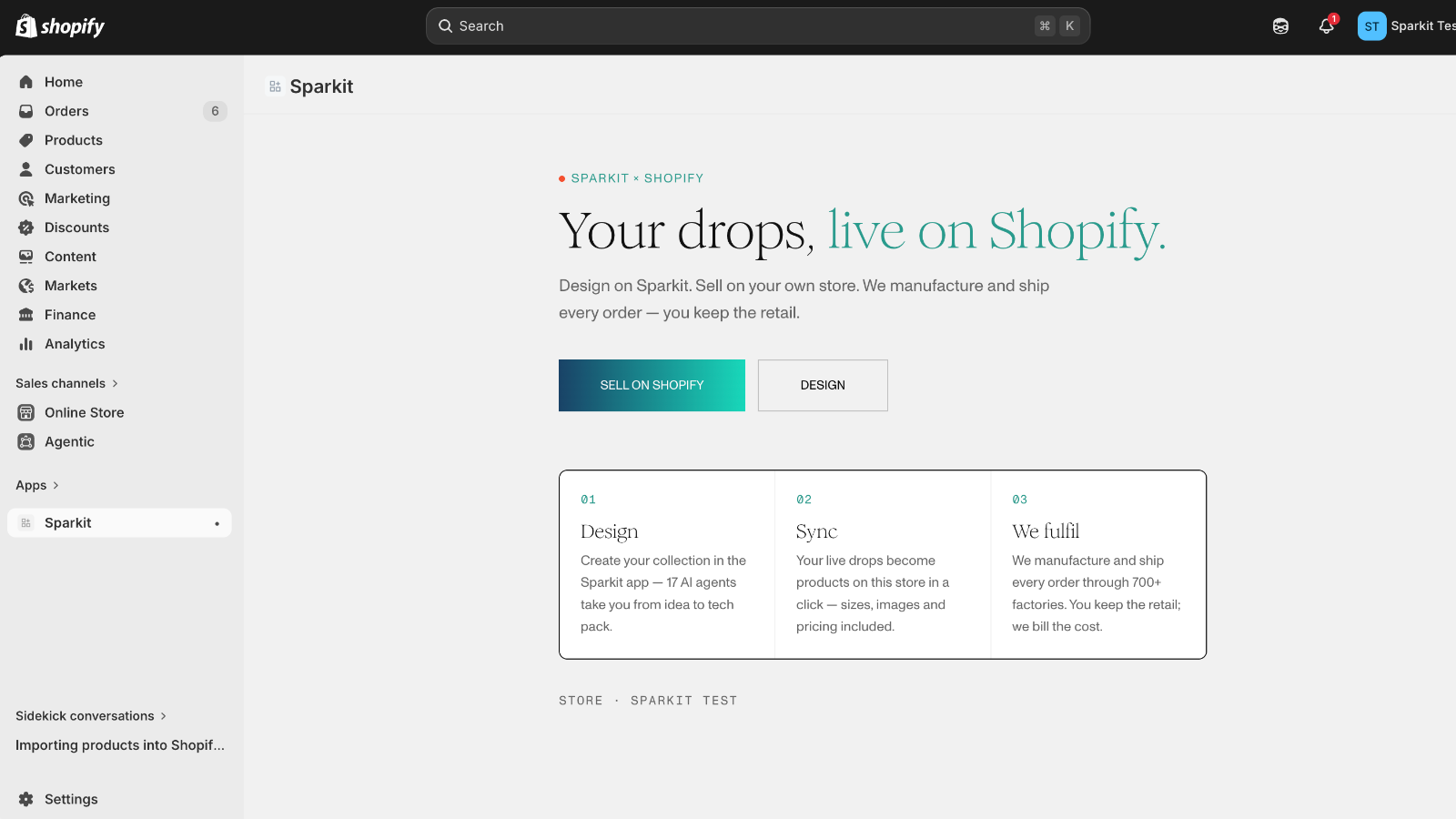The width and height of the screenshot is (1456, 819).
Task: Expand the Apps section
Action: [37, 485]
